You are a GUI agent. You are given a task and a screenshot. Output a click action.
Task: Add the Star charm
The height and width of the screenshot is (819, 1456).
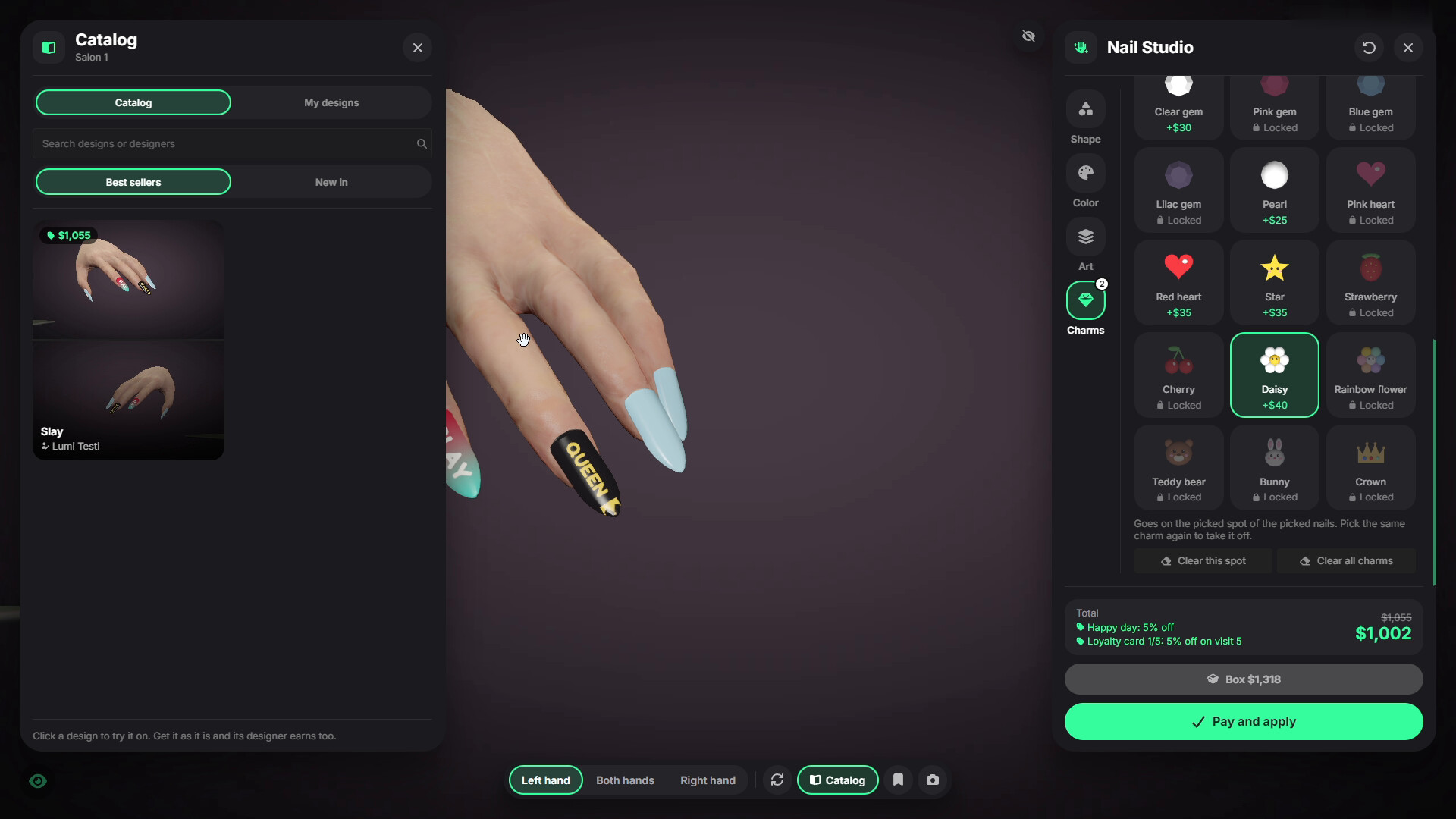click(1274, 282)
